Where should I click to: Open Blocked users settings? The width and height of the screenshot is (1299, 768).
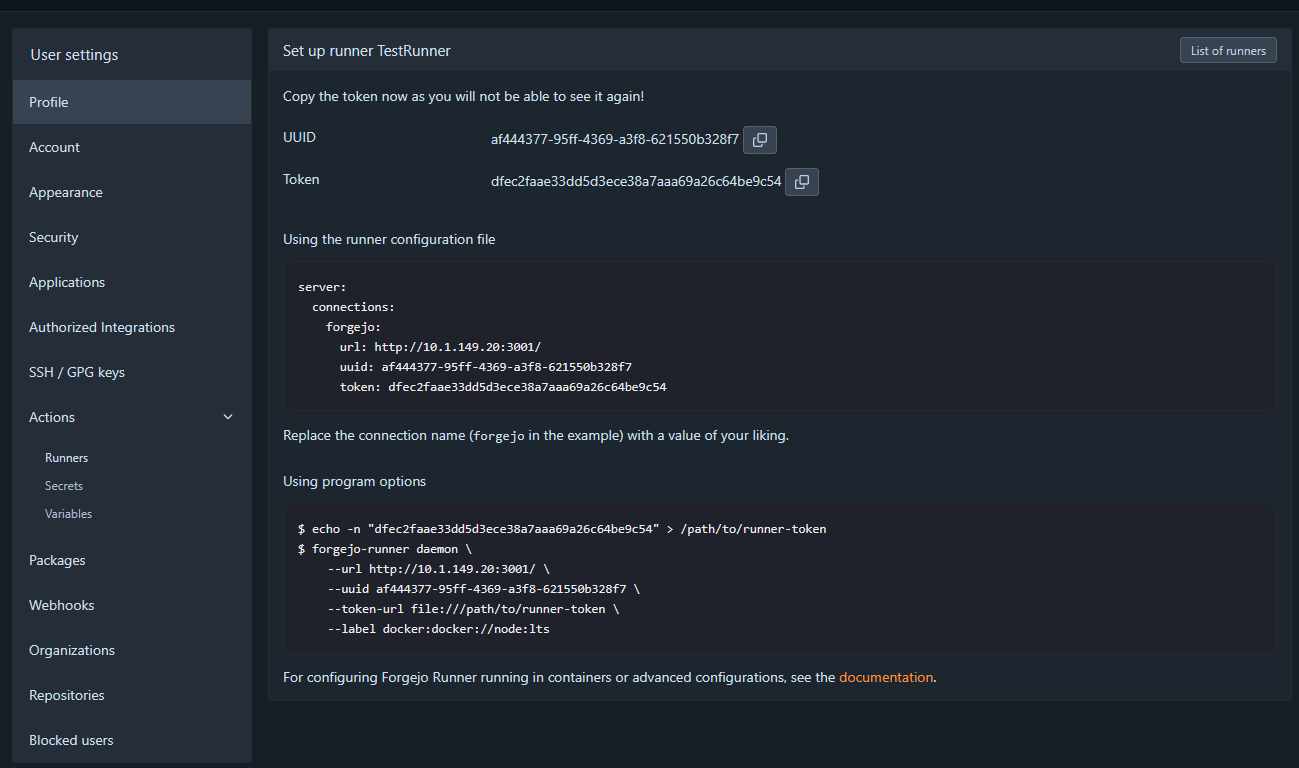(x=132, y=740)
